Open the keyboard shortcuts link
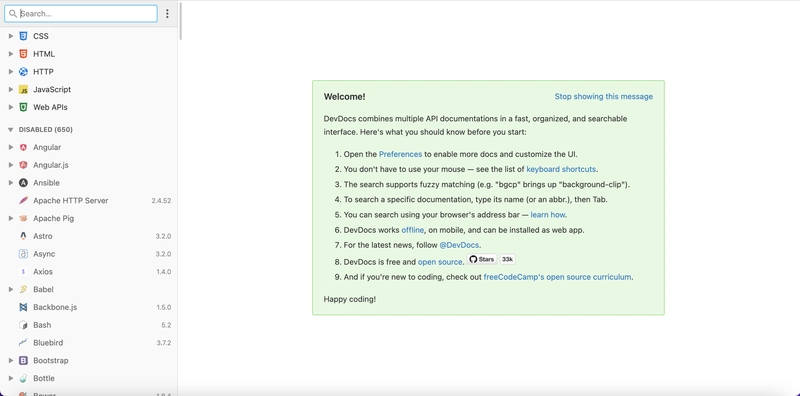 pyautogui.click(x=561, y=169)
